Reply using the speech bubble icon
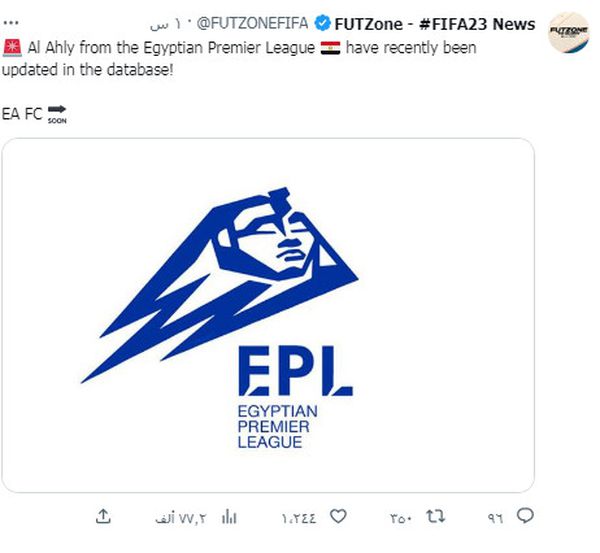This screenshot has width=600, height=553. (526, 517)
